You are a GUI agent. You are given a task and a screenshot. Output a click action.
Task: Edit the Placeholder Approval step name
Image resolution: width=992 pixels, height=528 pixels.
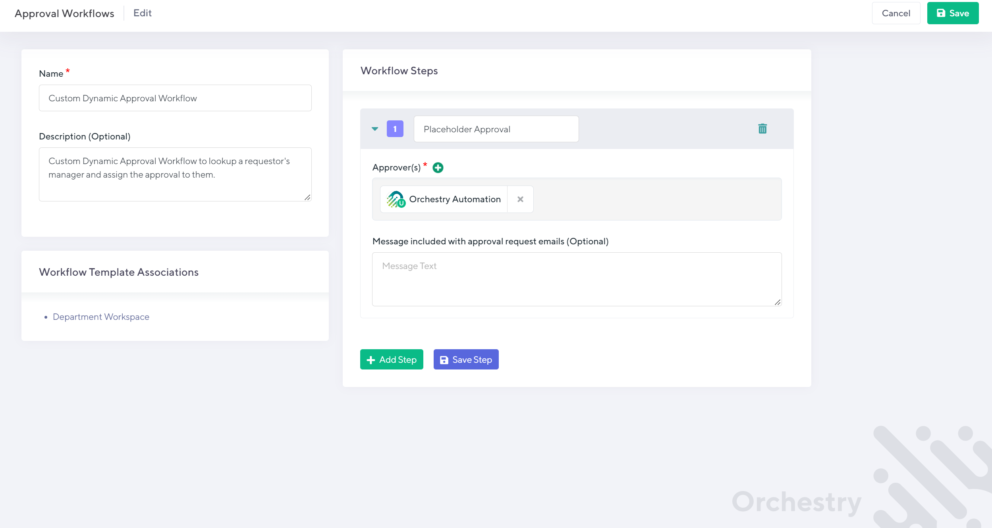coord(496,129)
